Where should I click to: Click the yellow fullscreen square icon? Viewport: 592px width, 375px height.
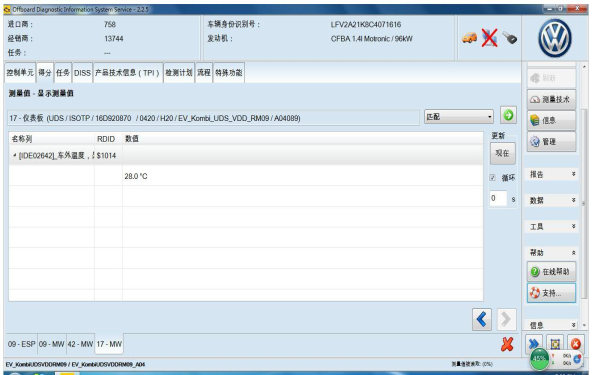pos(555,344)
